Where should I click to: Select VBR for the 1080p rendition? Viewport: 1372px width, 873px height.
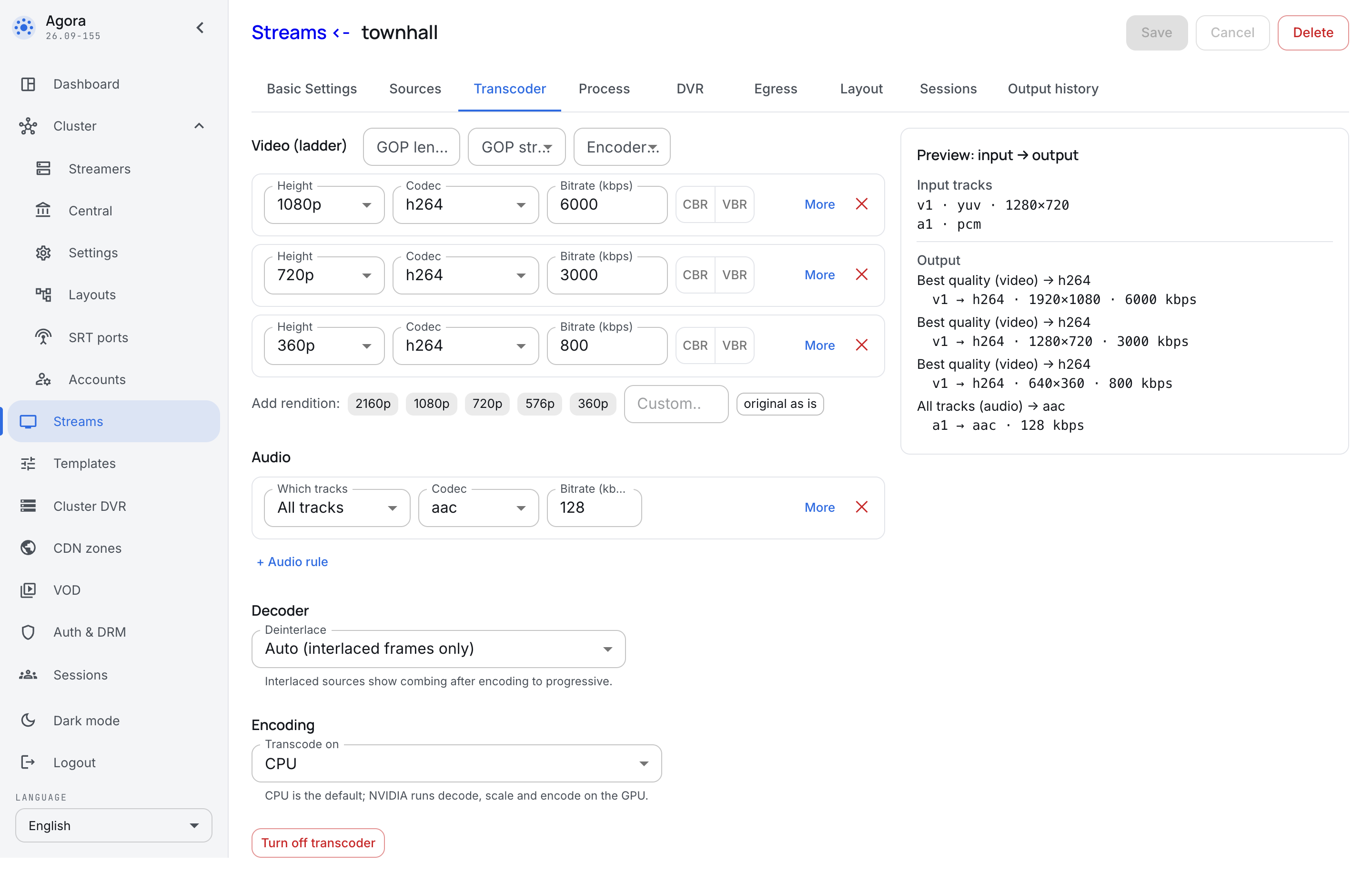(x=735, y=204)
